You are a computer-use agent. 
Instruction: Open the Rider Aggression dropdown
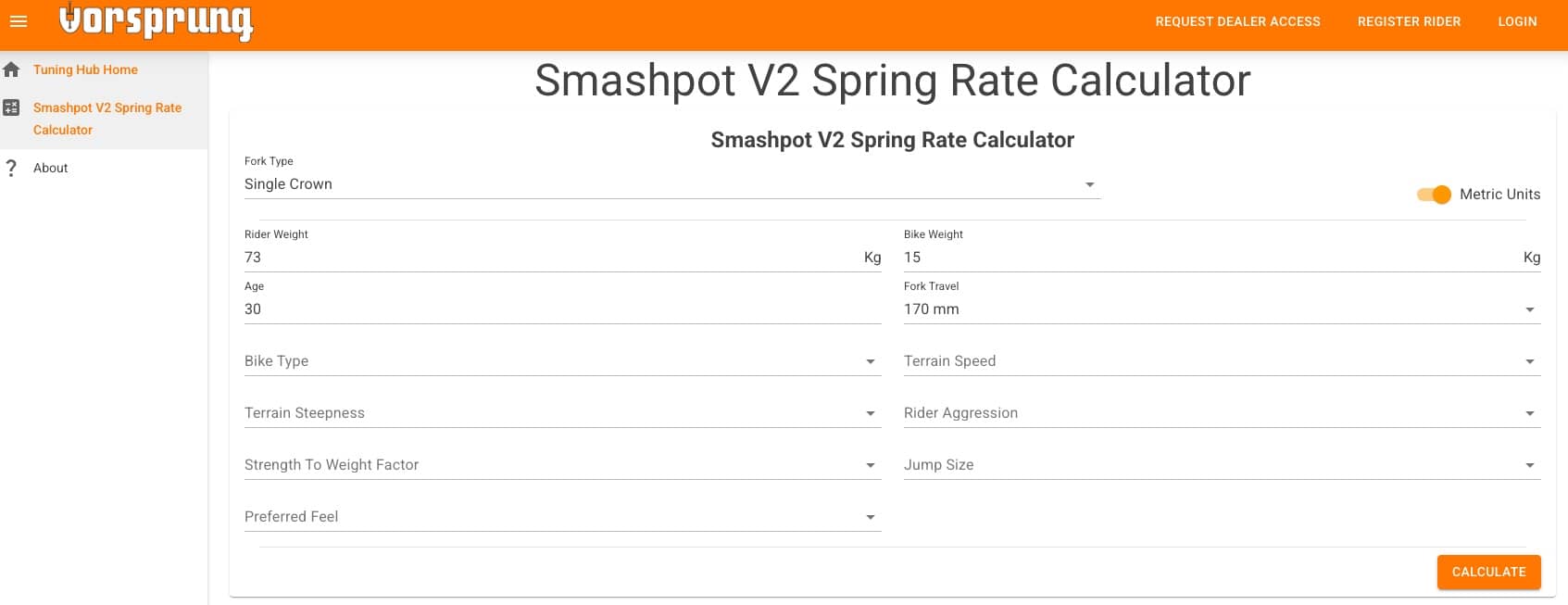pos(1221,413)
